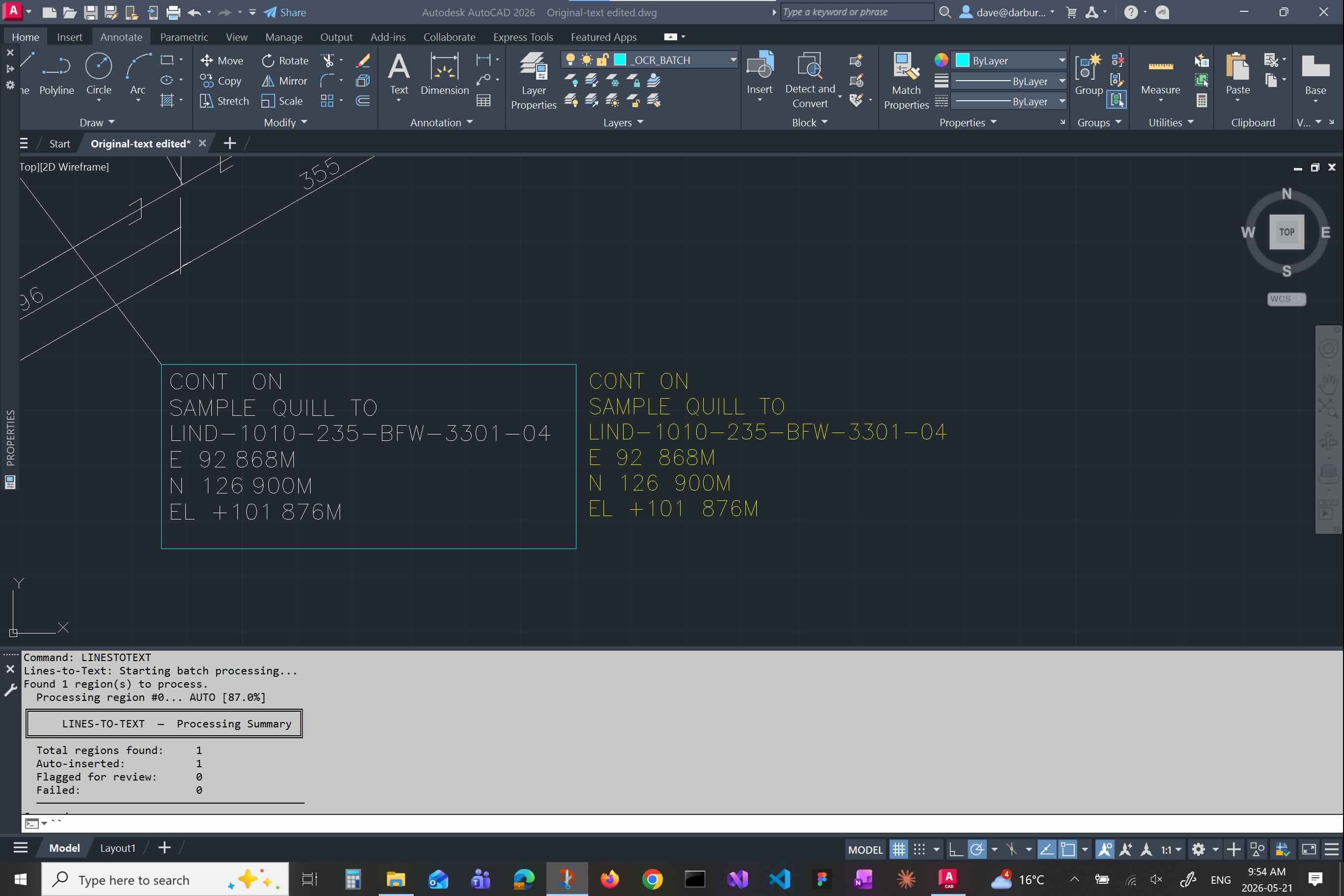Click the Move tool in Modify panel
Screen dimensions: 1344x896
tap(222, 60)
